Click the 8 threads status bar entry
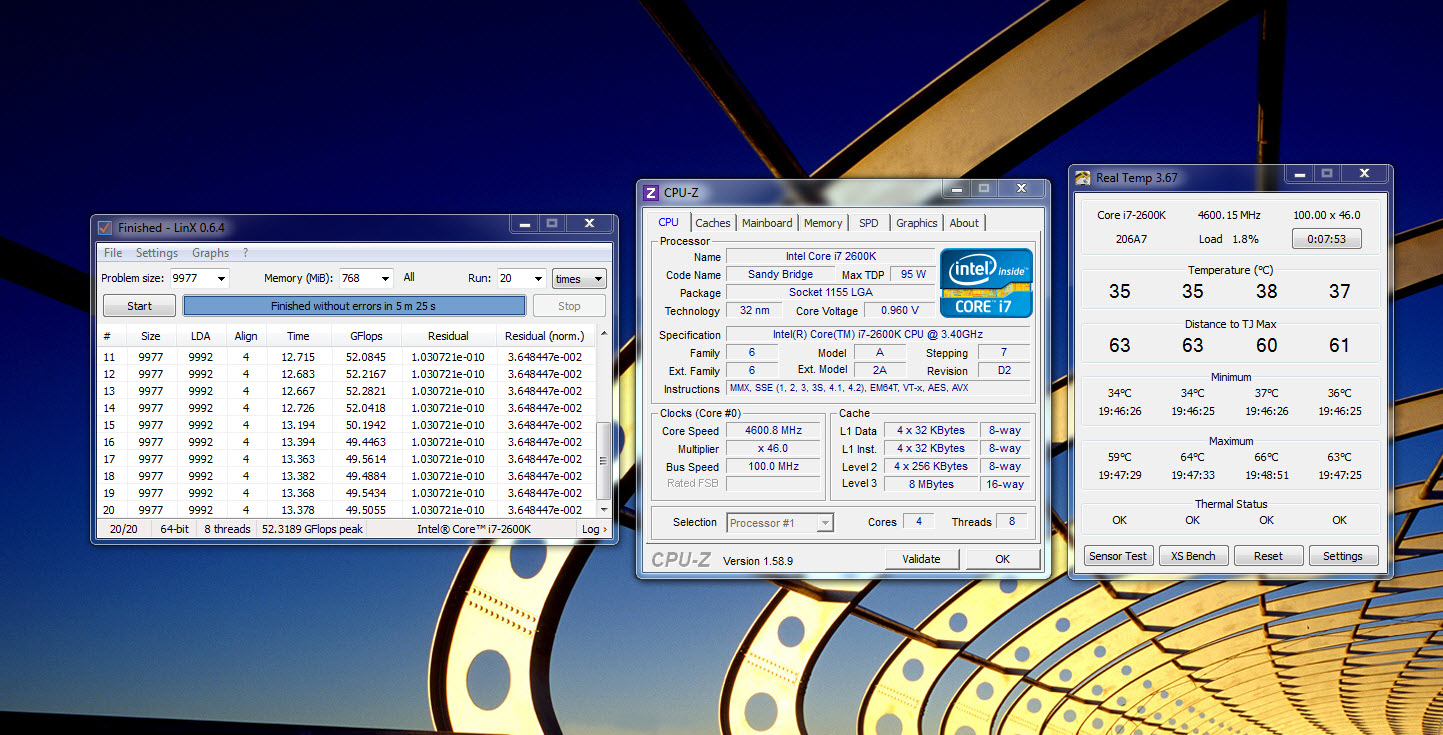The image size is (1443, 735). click(x=227, y=529)
